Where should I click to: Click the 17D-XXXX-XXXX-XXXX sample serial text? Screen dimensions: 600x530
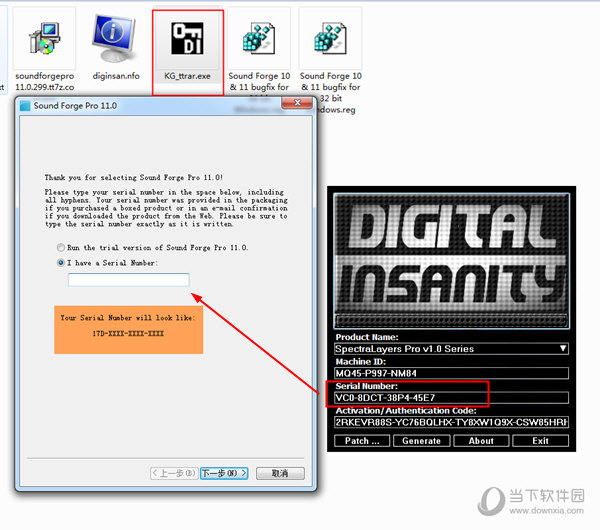pyautogui.click(x=128, y=334)
